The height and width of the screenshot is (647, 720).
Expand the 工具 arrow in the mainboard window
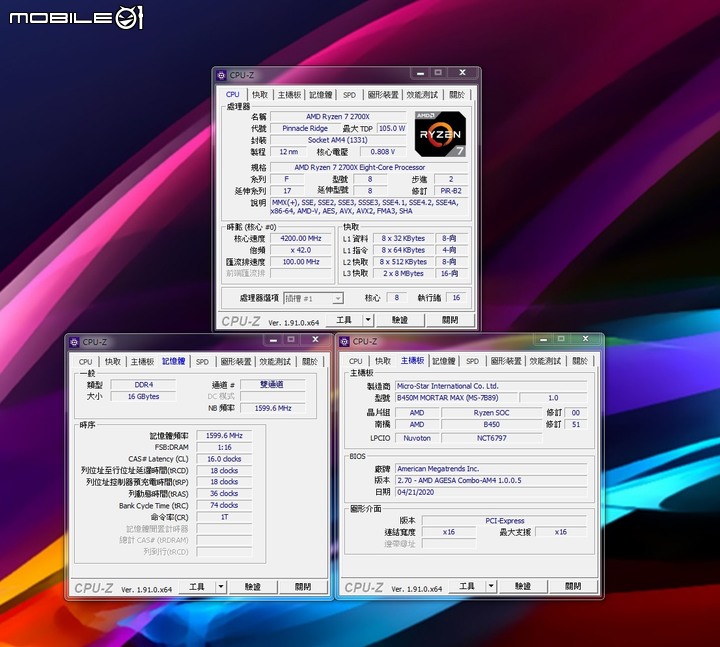click(491, 586)
